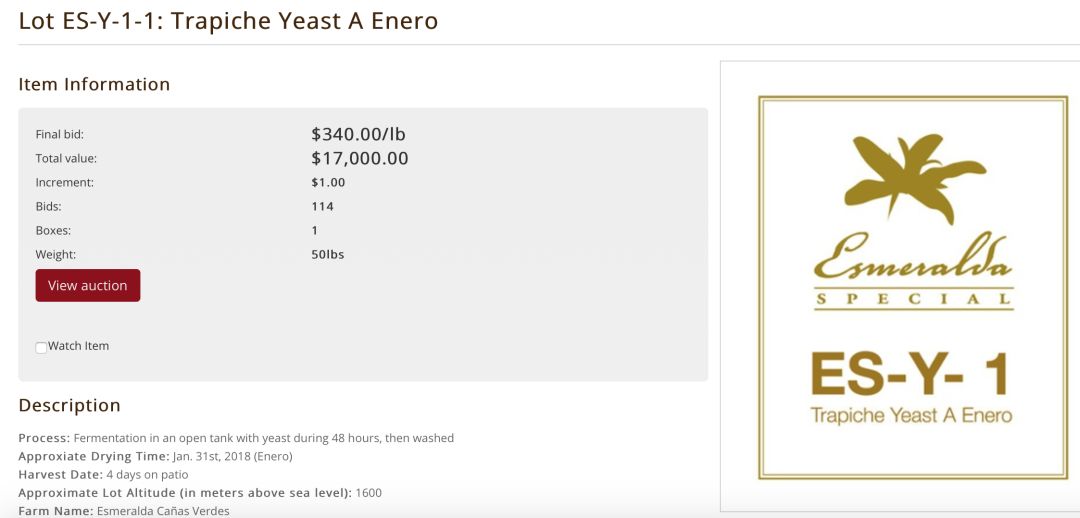The height and width of the screenshot is (518, 1080).
Task: Click the 114 bids count
Action: pos(322,206)
